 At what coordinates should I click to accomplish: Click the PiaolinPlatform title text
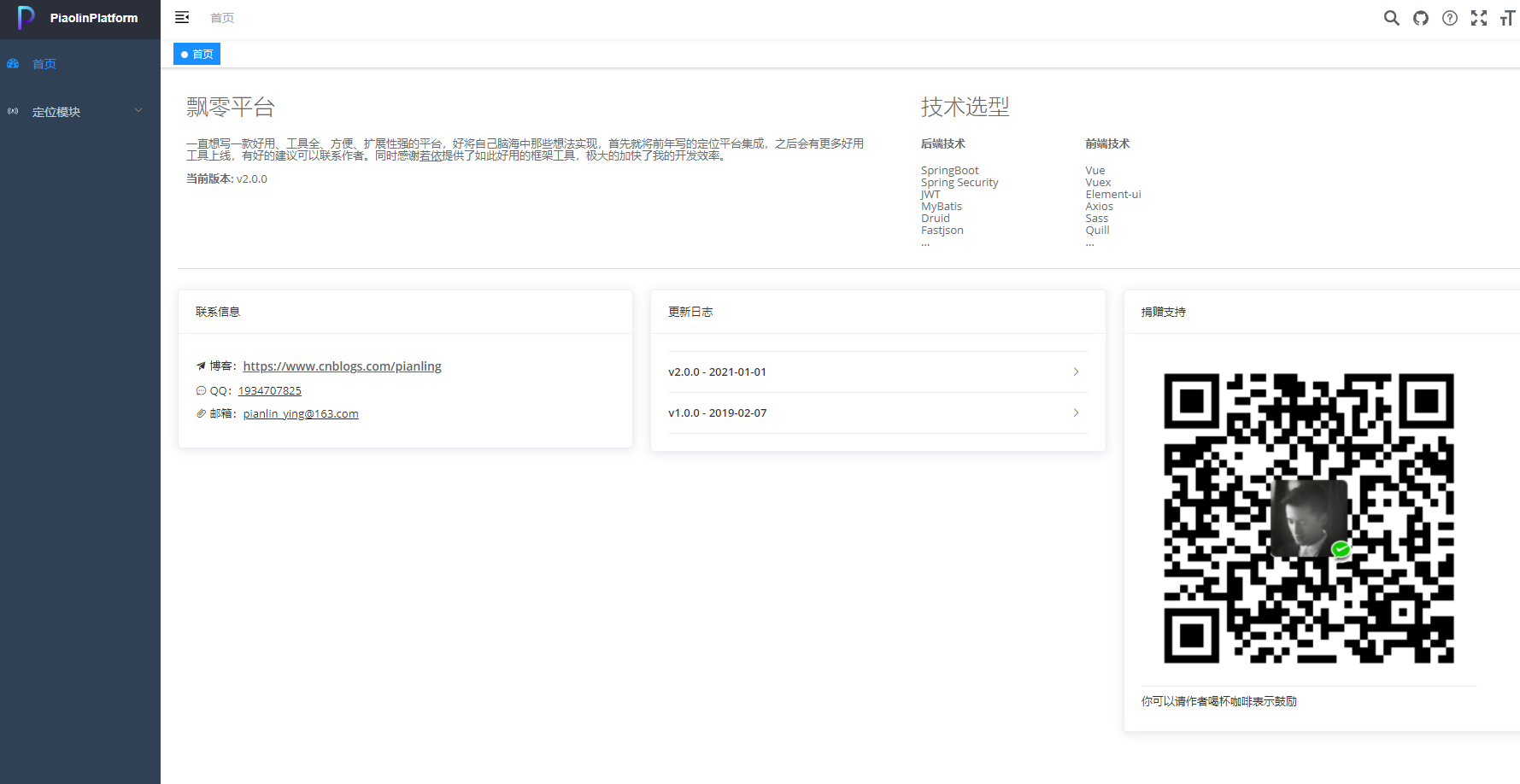[x=94, y=18]
